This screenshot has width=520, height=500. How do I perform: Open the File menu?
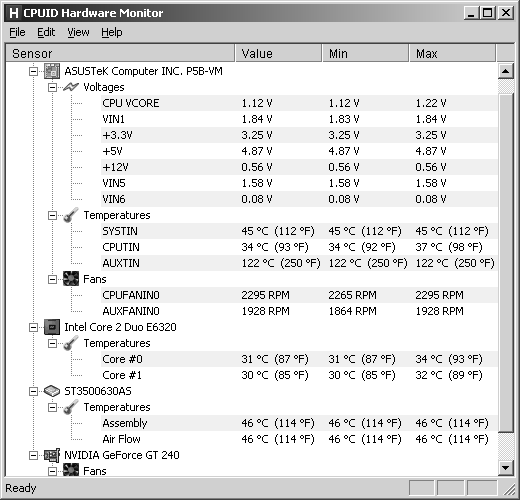point(17,32)
